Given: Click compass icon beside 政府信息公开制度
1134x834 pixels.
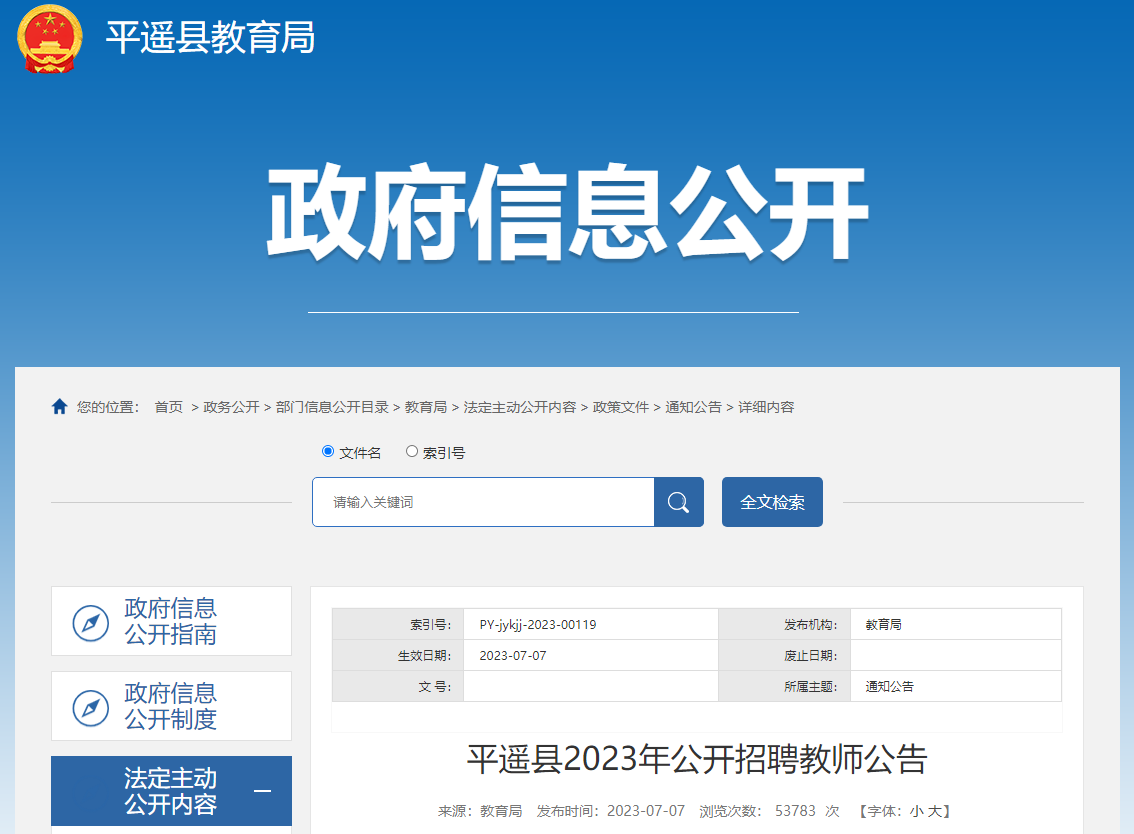Looking at the screenshot, I should (91, 708).
